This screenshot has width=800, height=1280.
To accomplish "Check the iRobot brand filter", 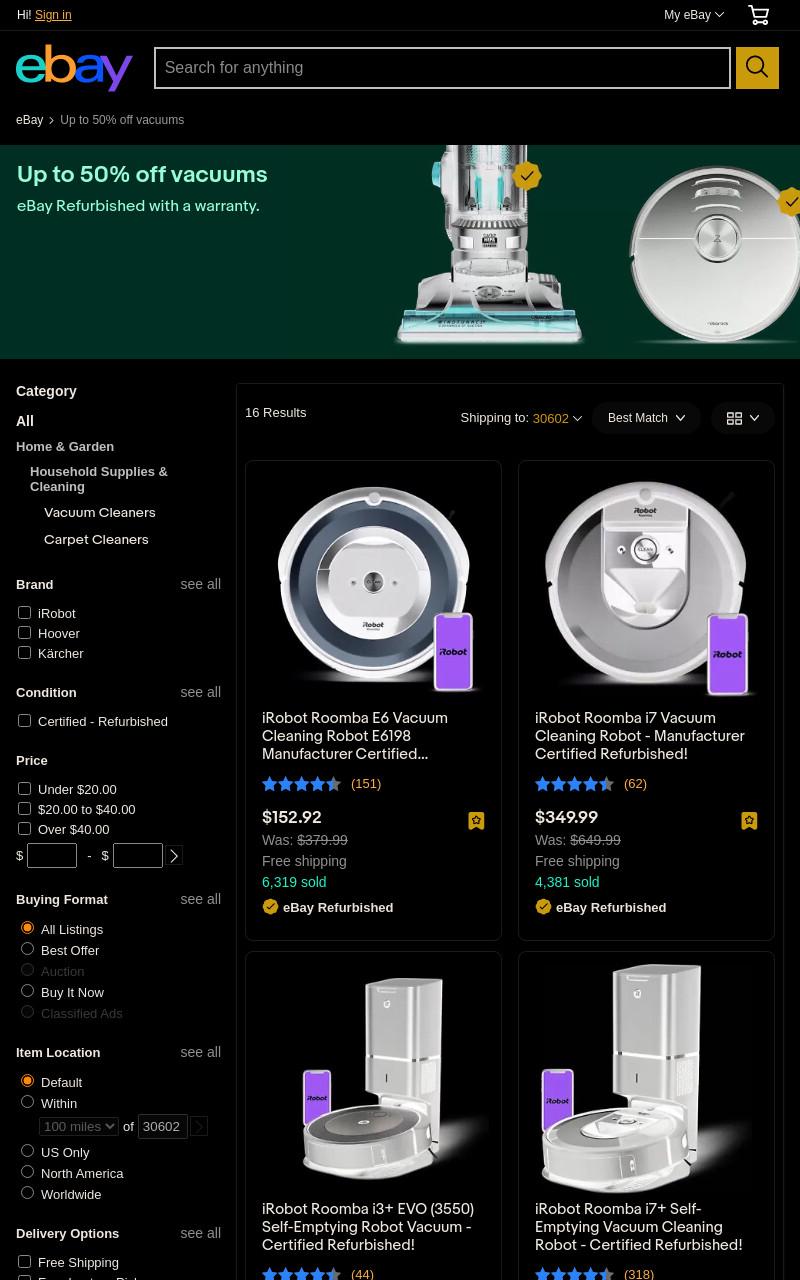I will pos(25,613).
